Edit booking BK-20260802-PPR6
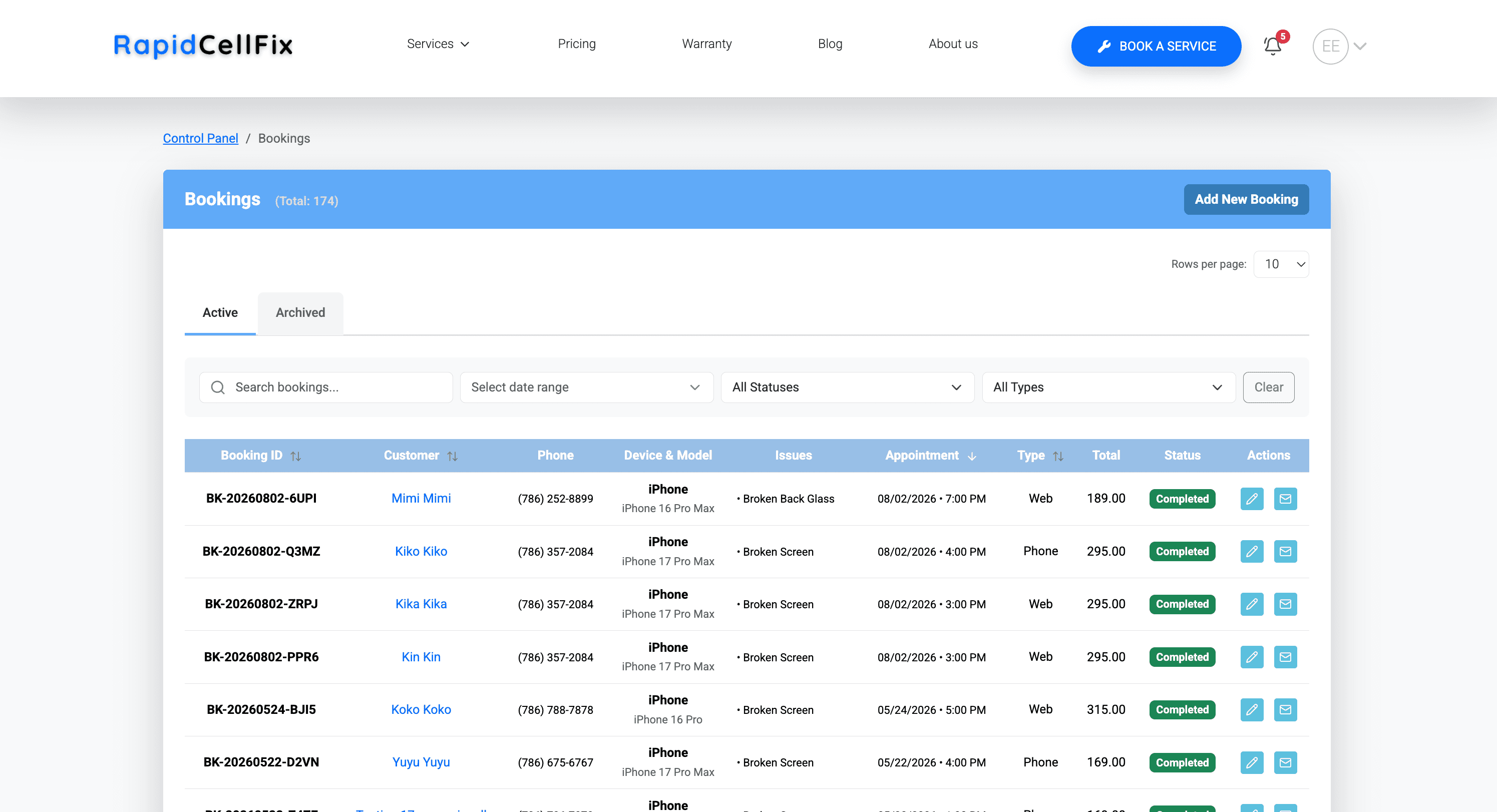 tap(1252, 657)
